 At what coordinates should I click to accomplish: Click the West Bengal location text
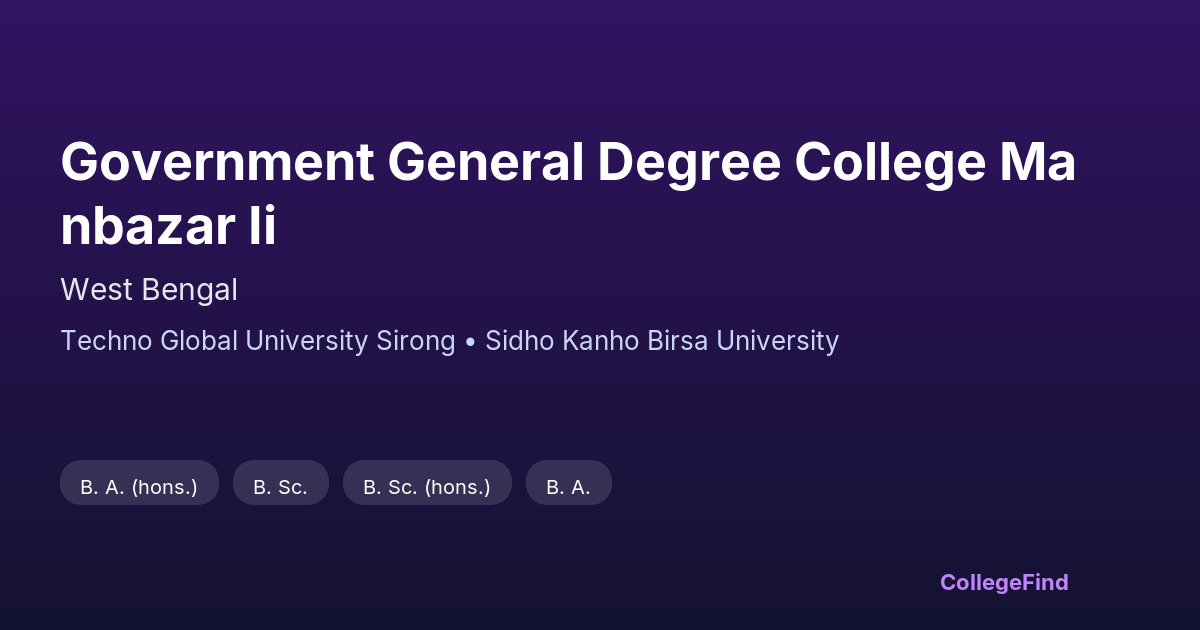tap(149, 290)
